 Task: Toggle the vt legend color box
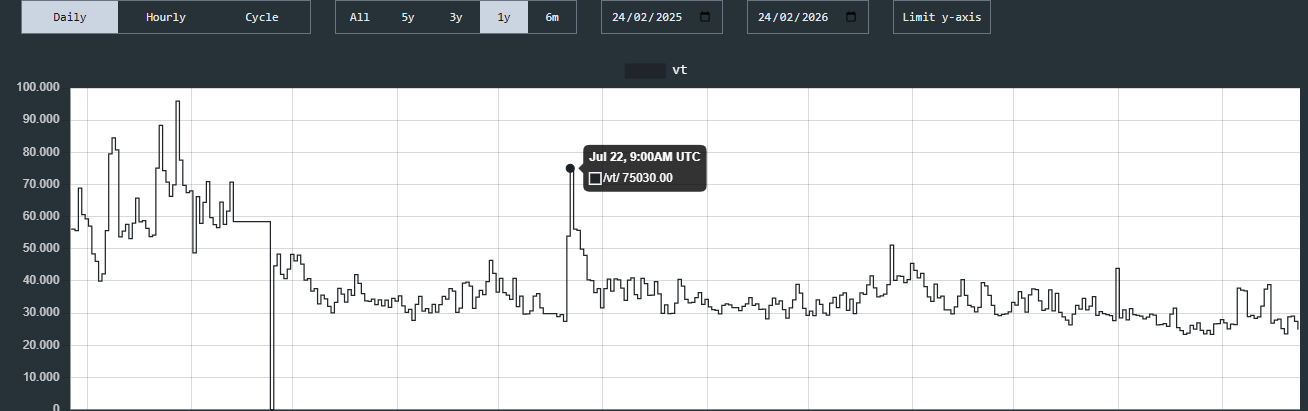(645, 70)
